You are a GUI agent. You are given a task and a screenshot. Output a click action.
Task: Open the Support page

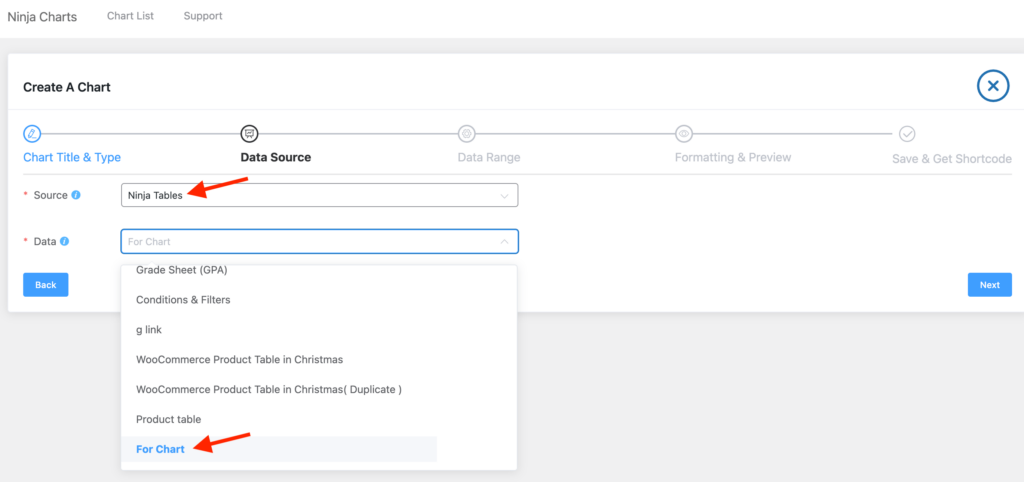click(203, 16)
